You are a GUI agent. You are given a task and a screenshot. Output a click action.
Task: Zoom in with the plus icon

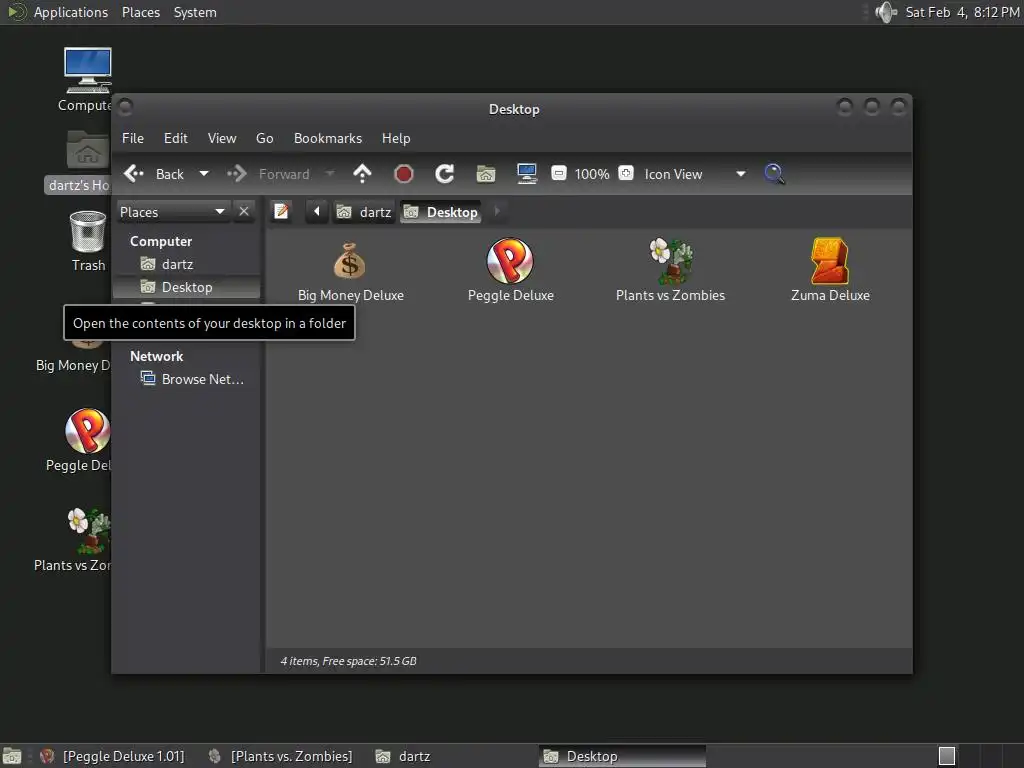tap(626, 173)
